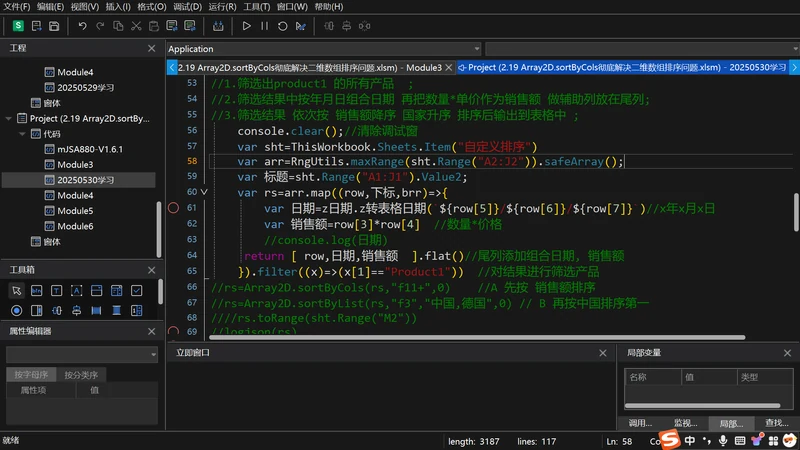This screenshot has width=800, height=450.
Task: Click the 名称 column header in locals
Action: click(653, 377)
